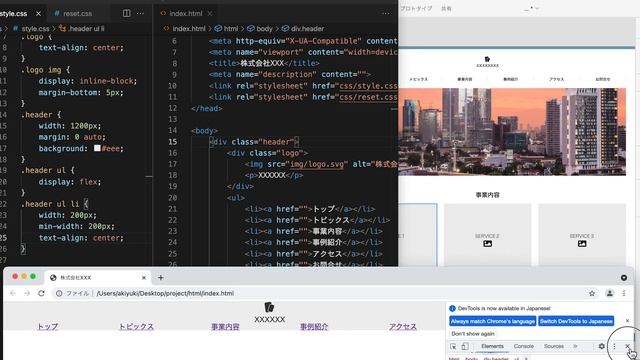This screenshot has width=640, height=360.
Task: Select the 株式会社XXX Chrome tab
Action: 97,278
